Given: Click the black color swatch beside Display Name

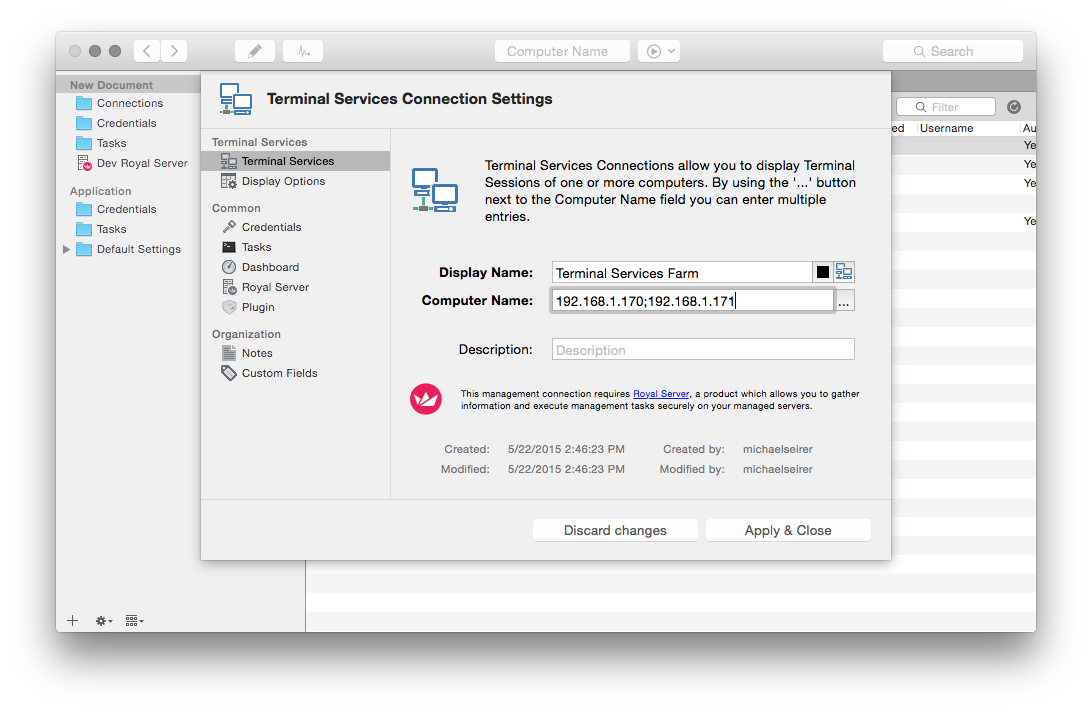Looking at the screenshot, I should click(822, 272).
